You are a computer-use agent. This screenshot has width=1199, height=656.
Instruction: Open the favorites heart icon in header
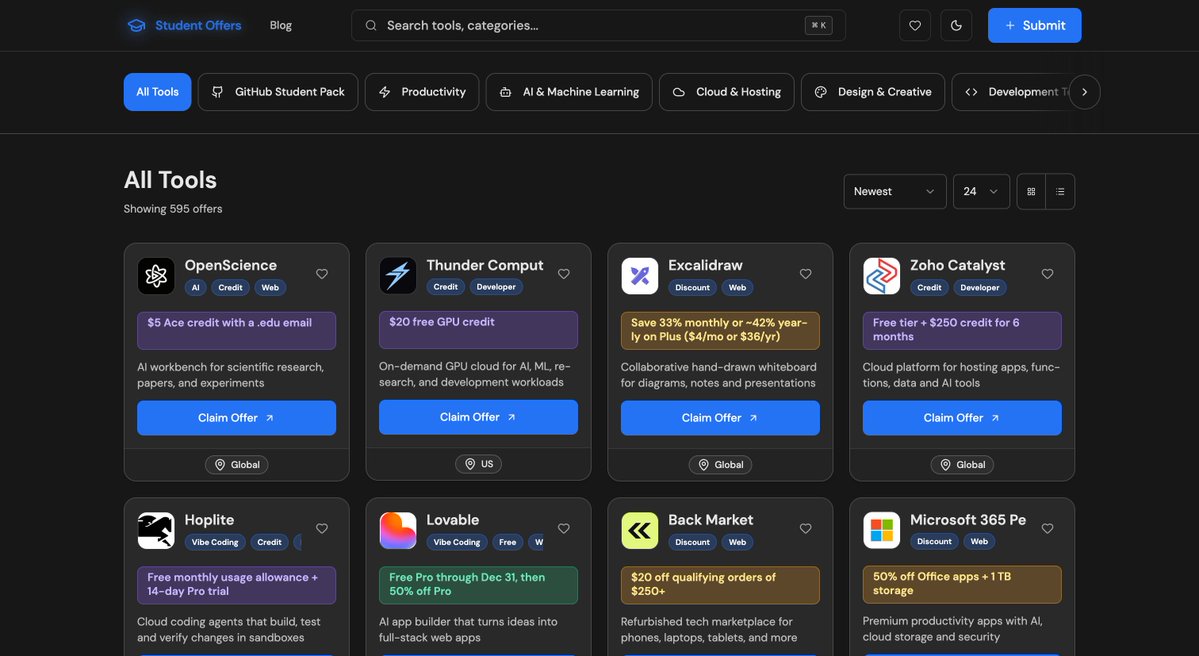(915, 25)
